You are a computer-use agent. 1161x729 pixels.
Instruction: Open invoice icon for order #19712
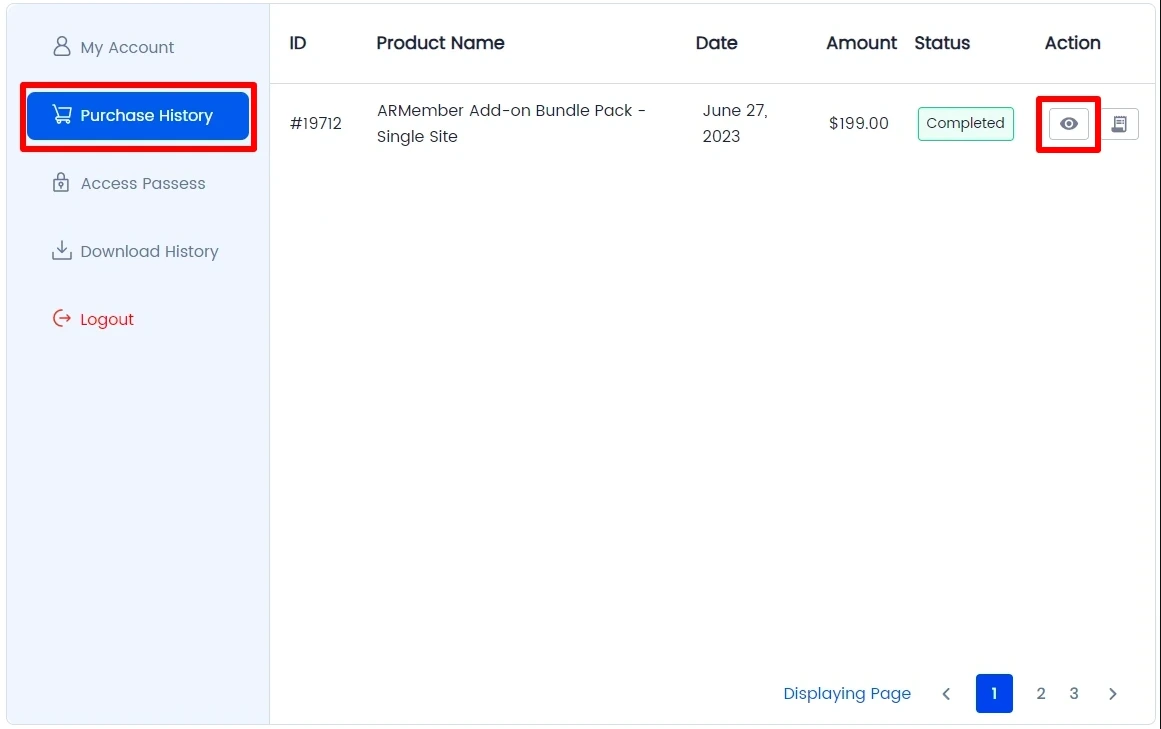tap(1119, 124)
